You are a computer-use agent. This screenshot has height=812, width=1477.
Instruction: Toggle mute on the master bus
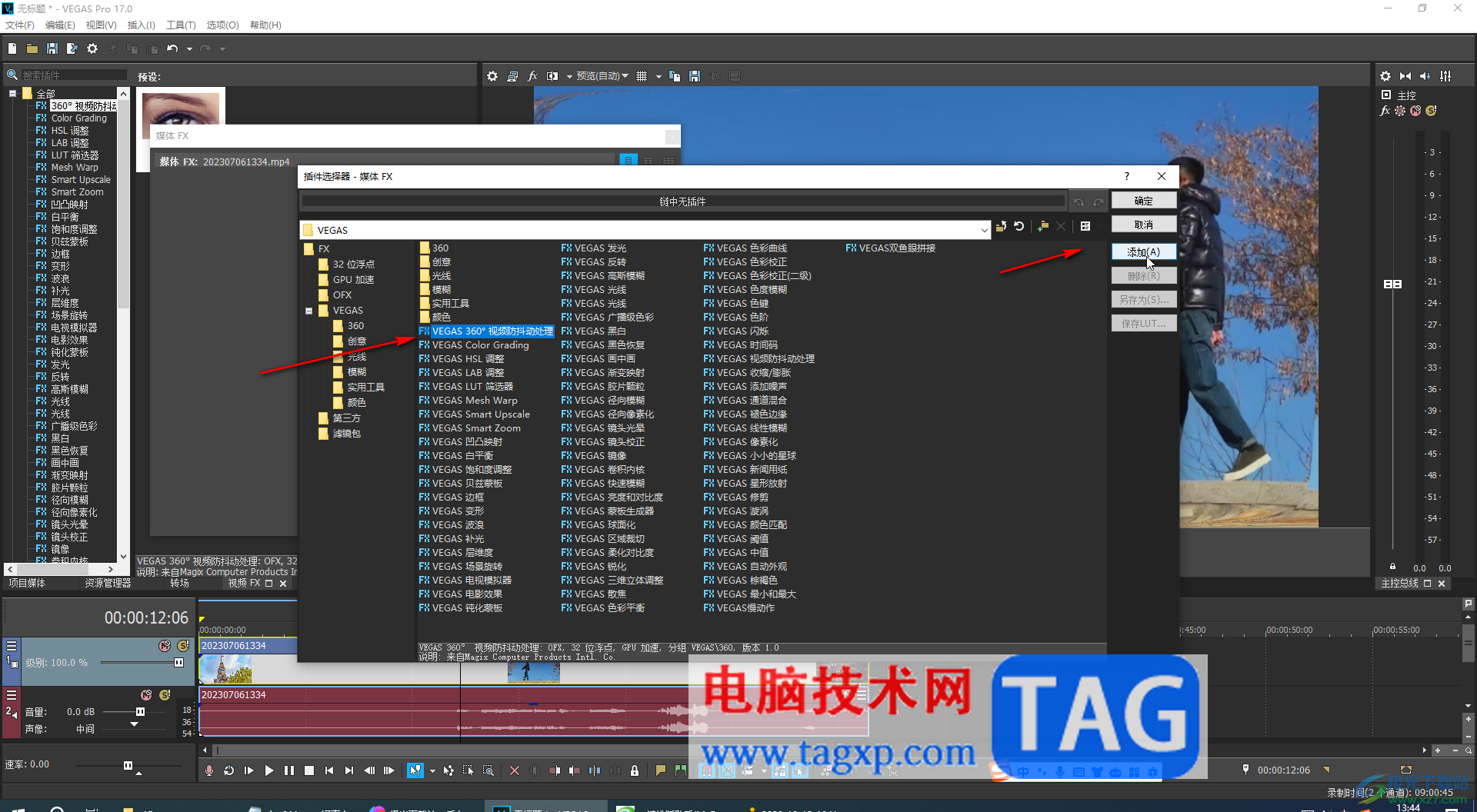tap(1415, 111)
